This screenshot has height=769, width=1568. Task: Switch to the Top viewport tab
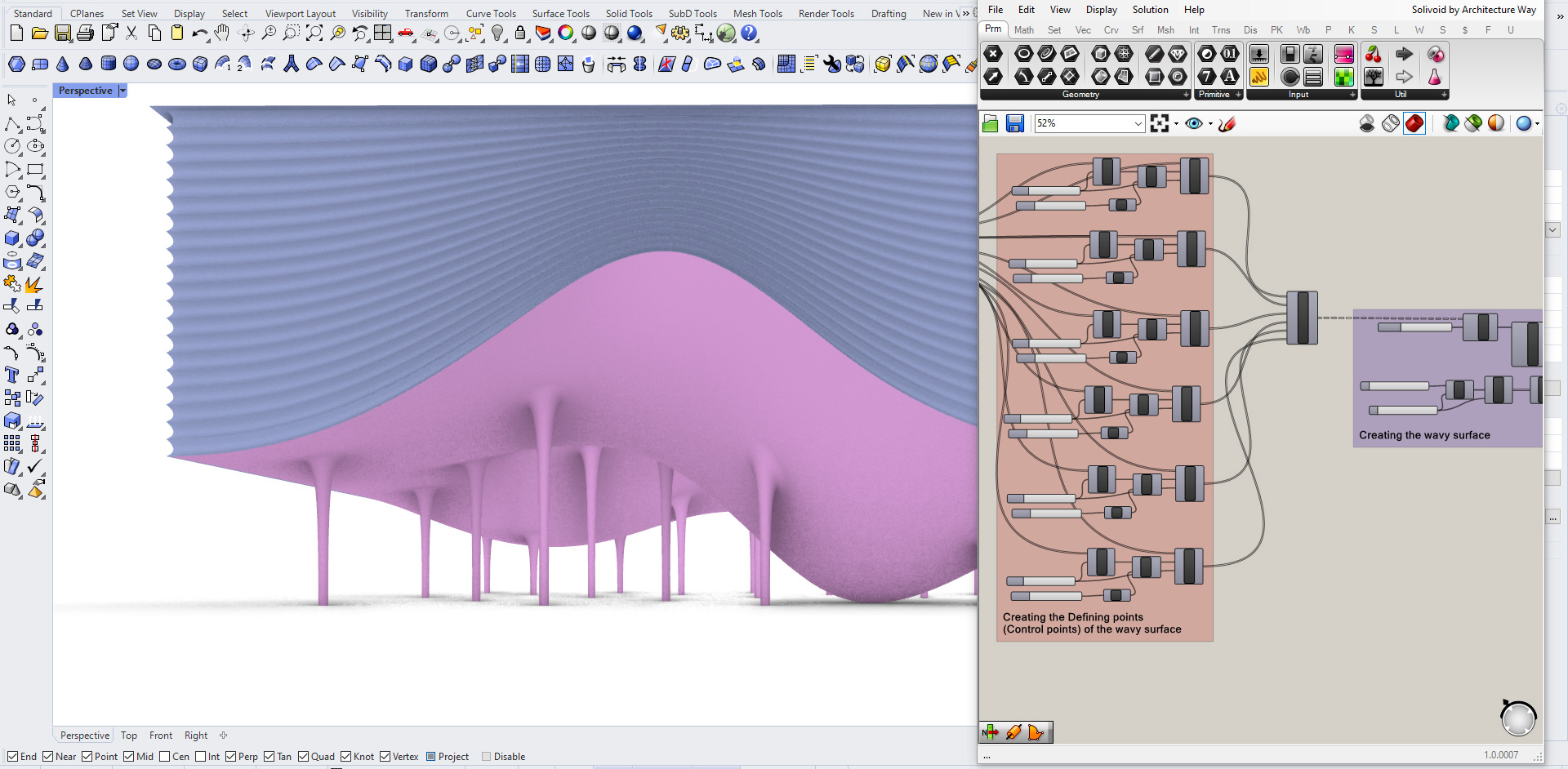(129, 736)
